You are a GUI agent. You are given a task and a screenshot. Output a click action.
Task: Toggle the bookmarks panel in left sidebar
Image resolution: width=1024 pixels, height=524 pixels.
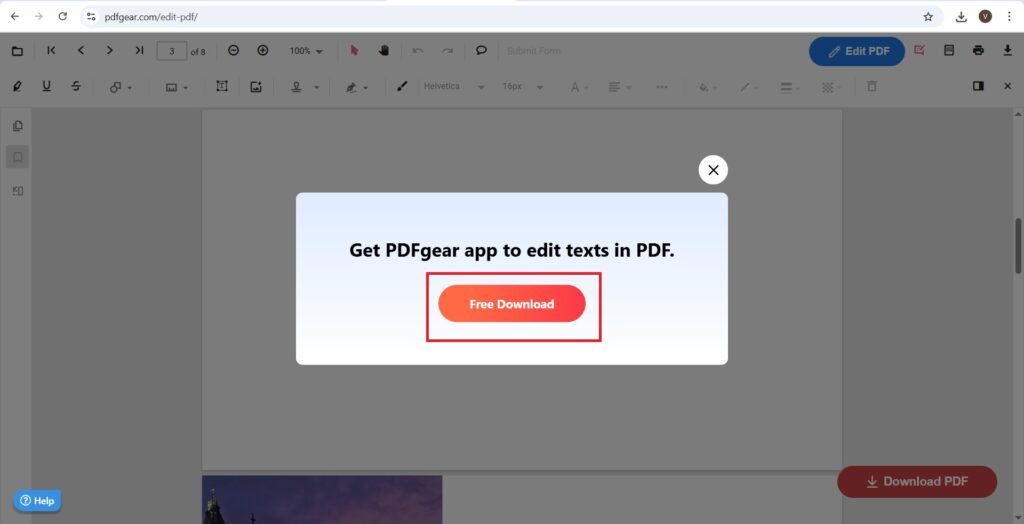[x=17, y=157]
